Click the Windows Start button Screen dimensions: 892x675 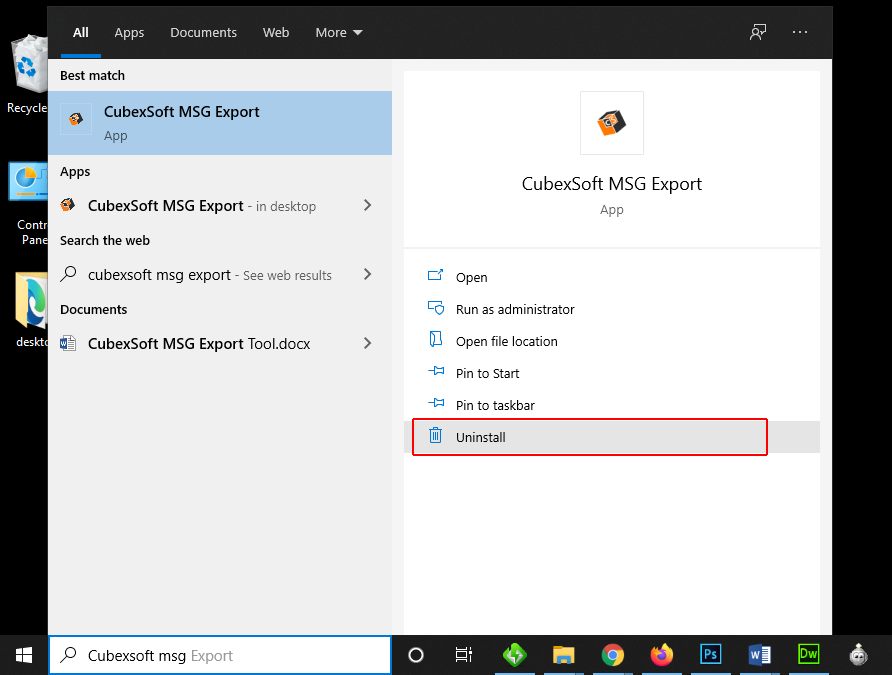point(24,655)
